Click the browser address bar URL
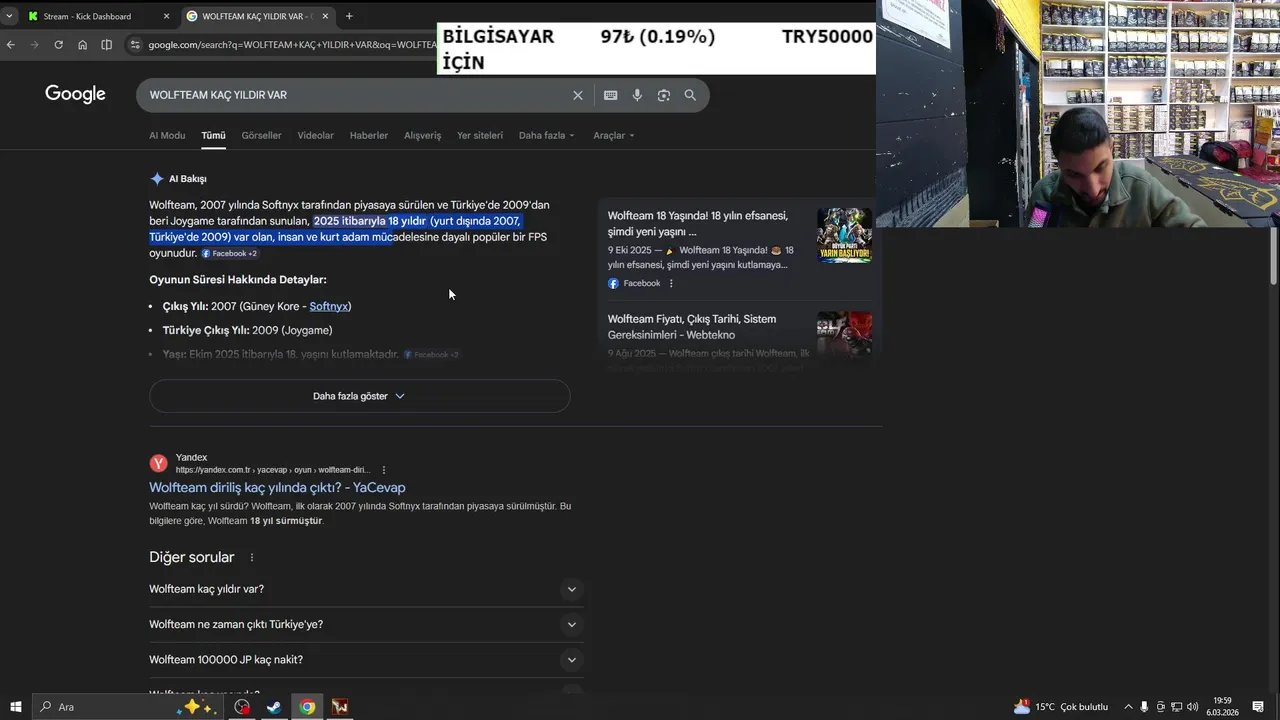1280x720 pixels. pyautogui.click(x=292, y=45)
